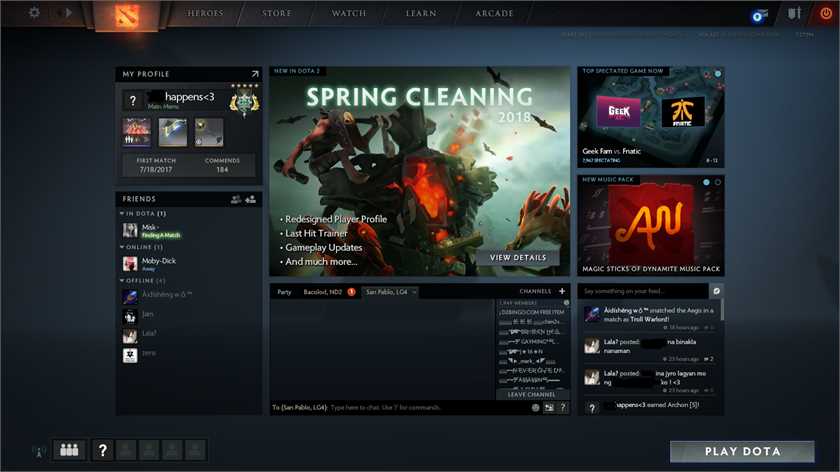Open the Heroes menu
The image size is (840, 472).
tap(205, 14)
